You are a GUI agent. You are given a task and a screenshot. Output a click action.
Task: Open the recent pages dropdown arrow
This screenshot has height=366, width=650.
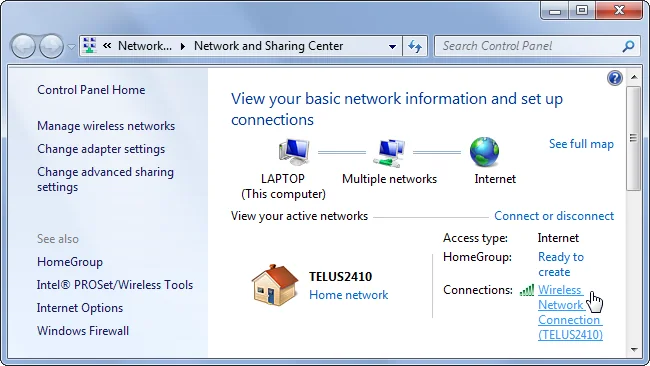coord(71,47)
